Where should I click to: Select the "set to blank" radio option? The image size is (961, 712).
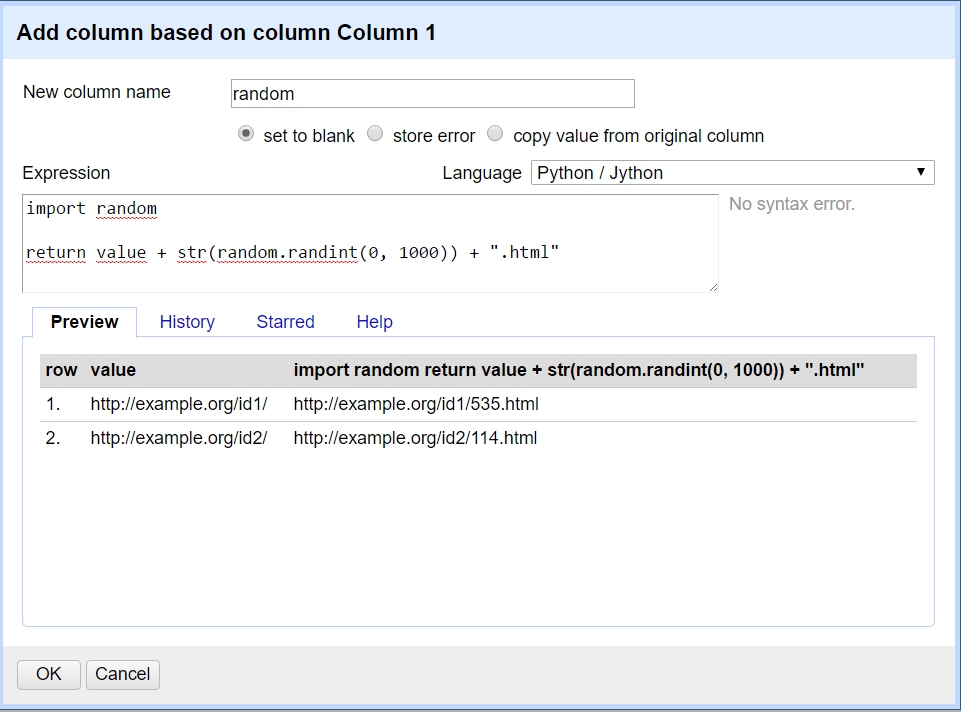point(246,134)
